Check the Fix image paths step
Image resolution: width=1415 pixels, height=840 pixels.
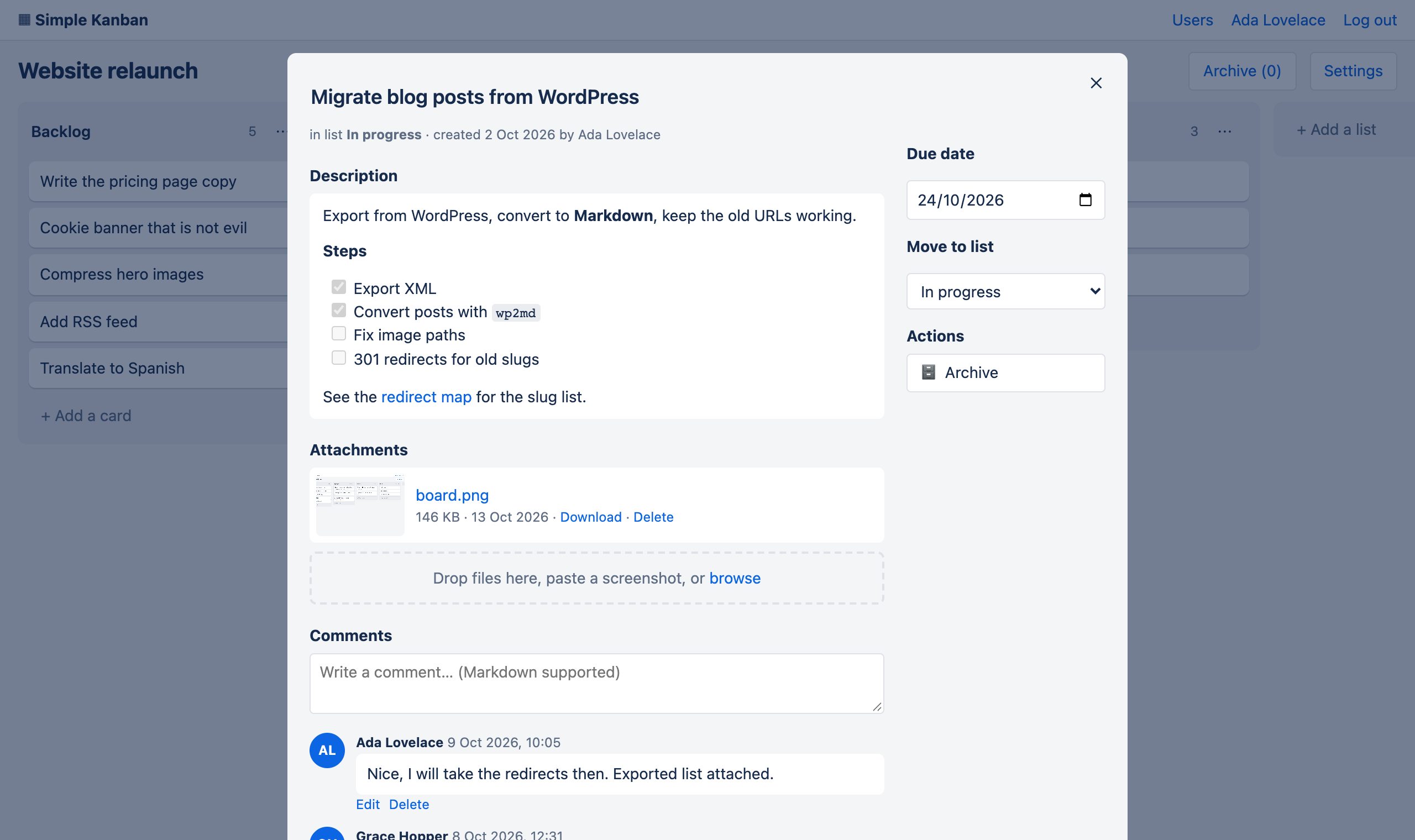click(338, 333)
